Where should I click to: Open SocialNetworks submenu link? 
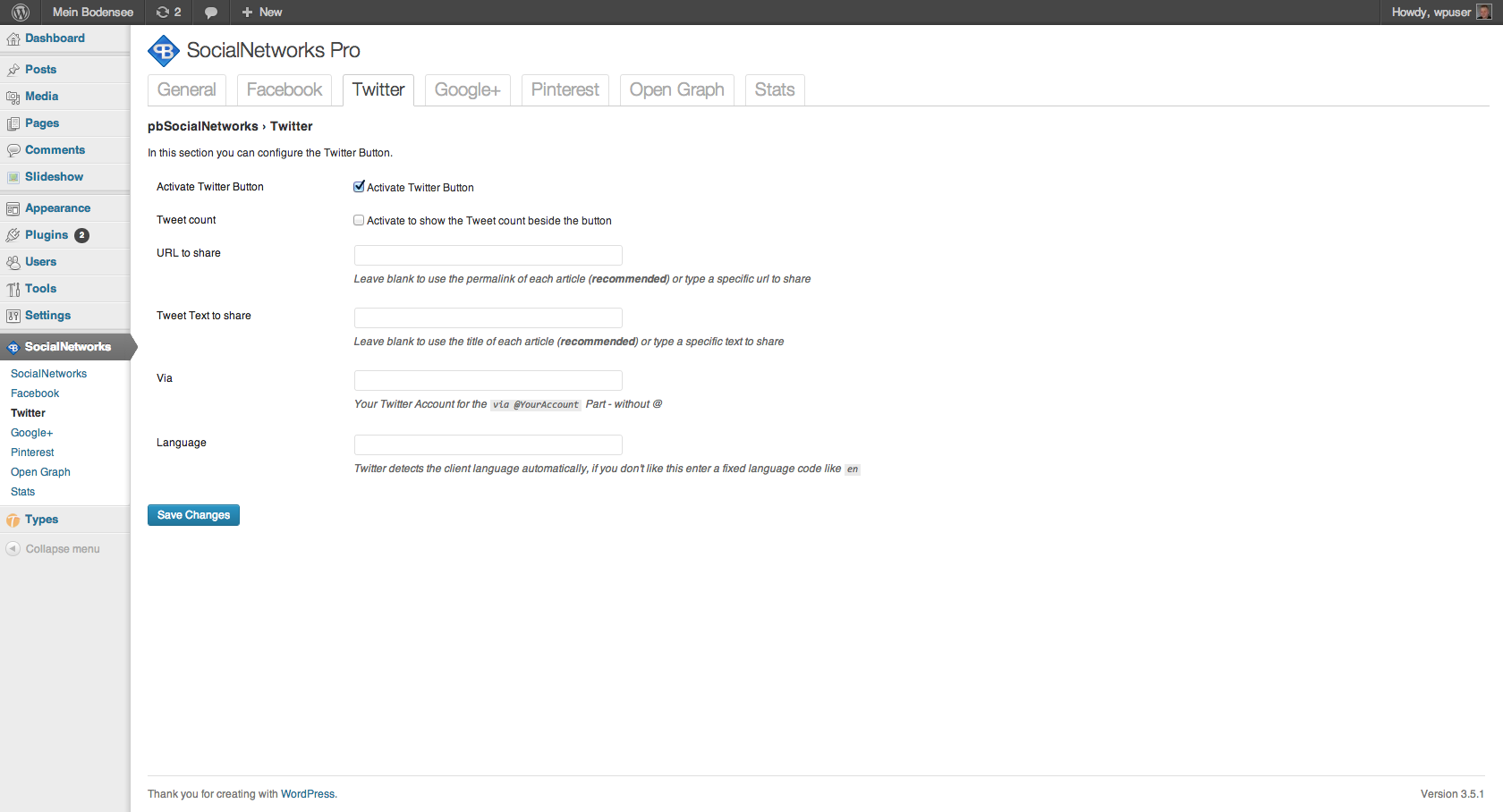(49, 374)
